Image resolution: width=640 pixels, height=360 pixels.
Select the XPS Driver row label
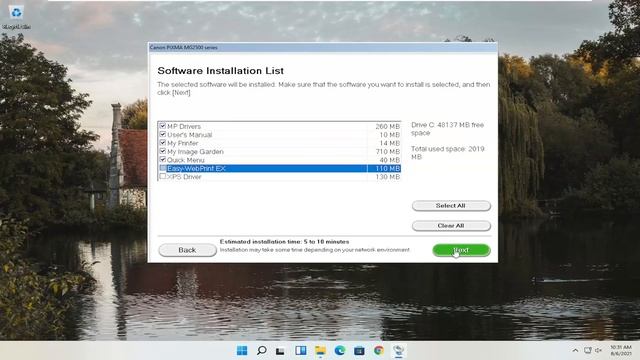click(x=184, y=177)
